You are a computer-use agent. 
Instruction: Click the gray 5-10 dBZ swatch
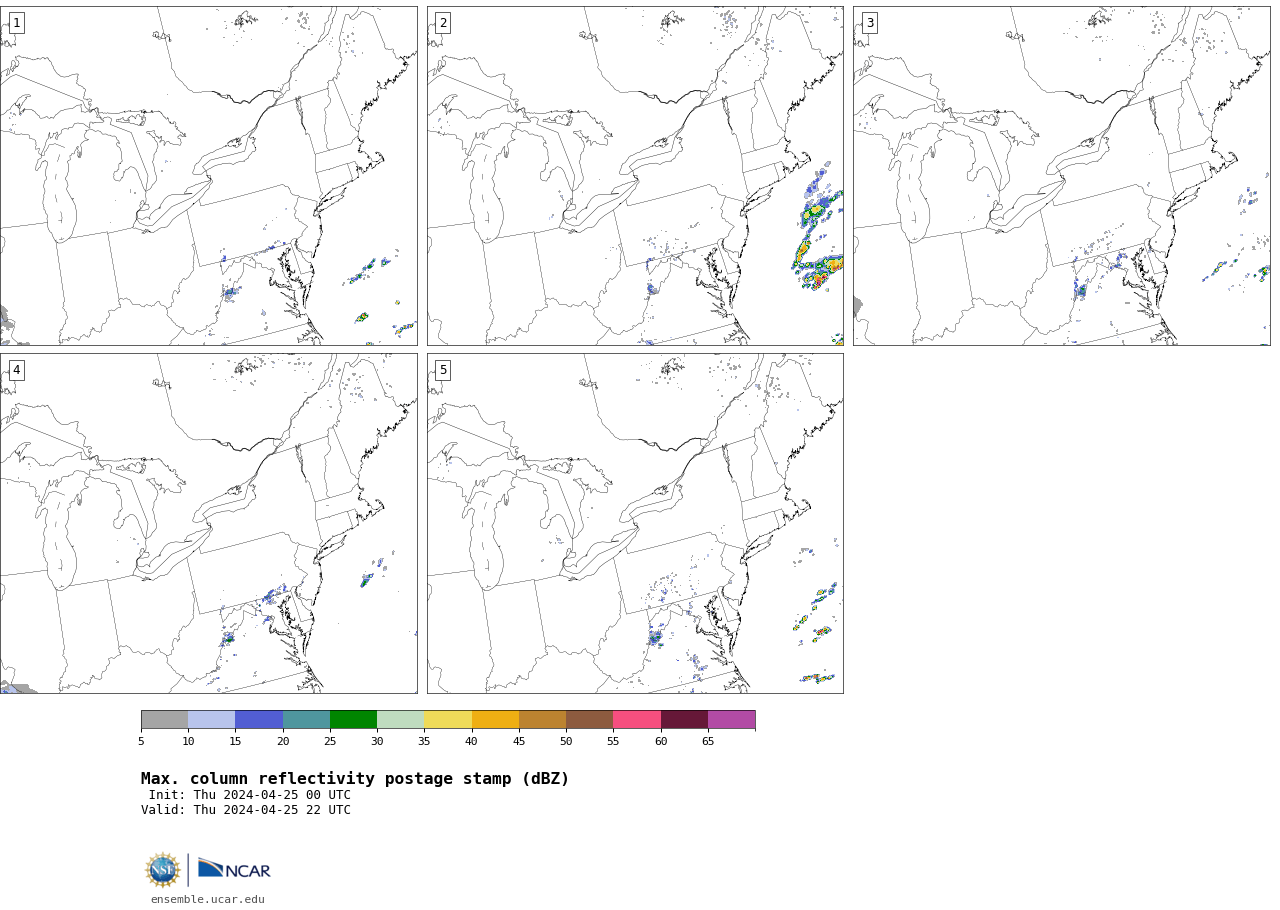point(164,720)
